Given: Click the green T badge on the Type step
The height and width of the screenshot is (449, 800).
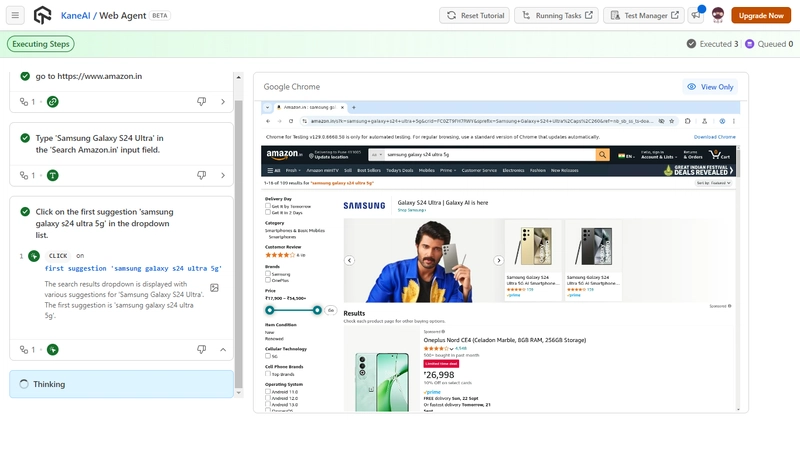Looking at the screenshot, I should (x=53, y=176).
